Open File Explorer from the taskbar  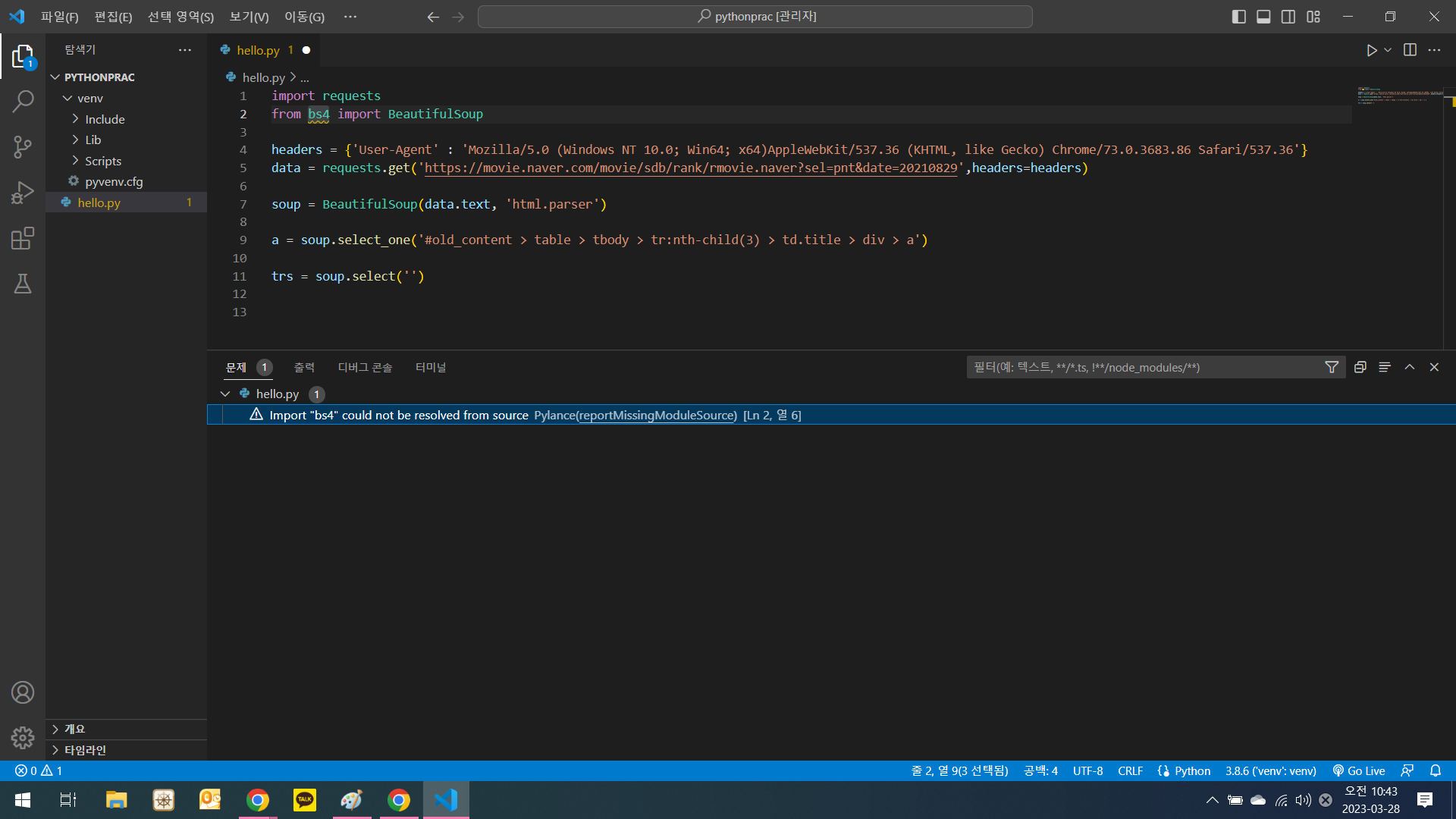click(116, 800)
